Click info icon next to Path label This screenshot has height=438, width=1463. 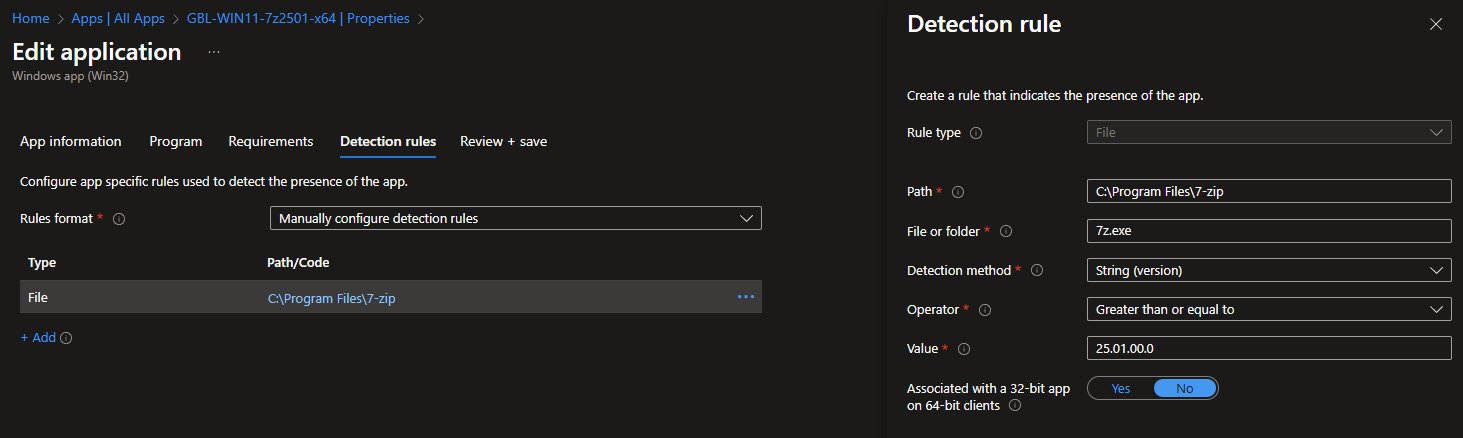[957, 192]
